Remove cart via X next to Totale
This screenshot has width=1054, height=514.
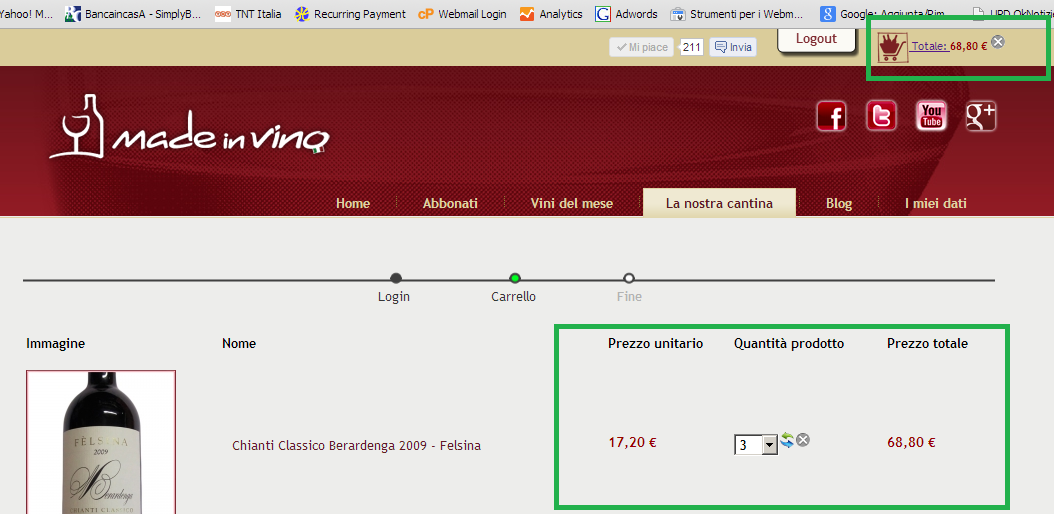[998, 42]
